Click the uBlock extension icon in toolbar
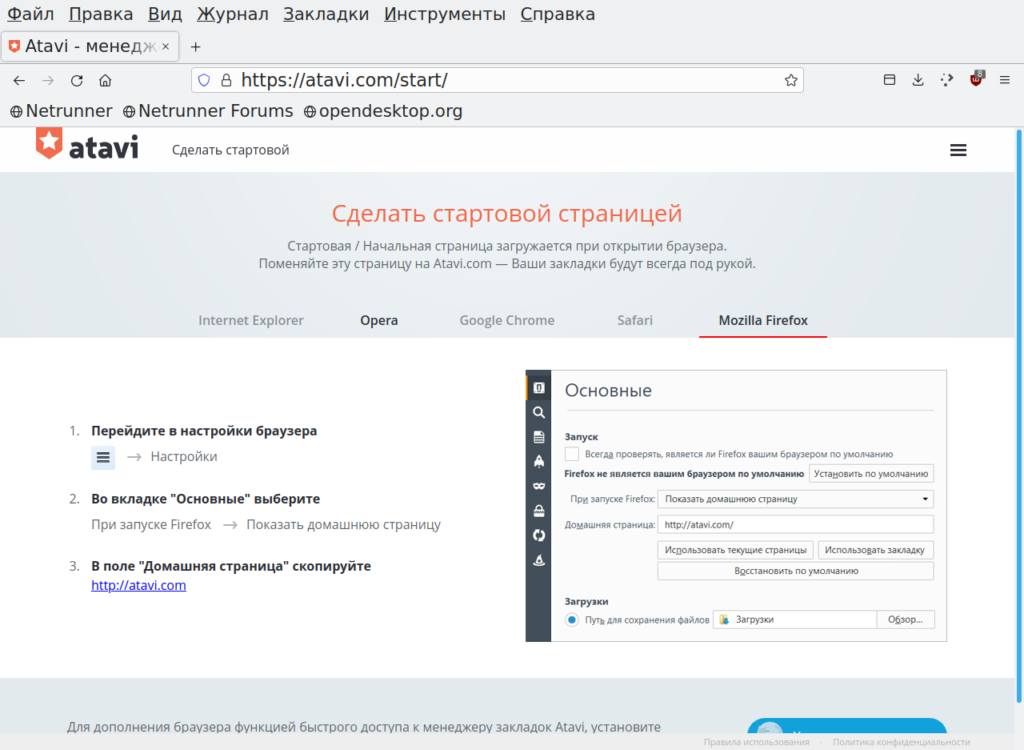1024x750 pixels. 976,80
